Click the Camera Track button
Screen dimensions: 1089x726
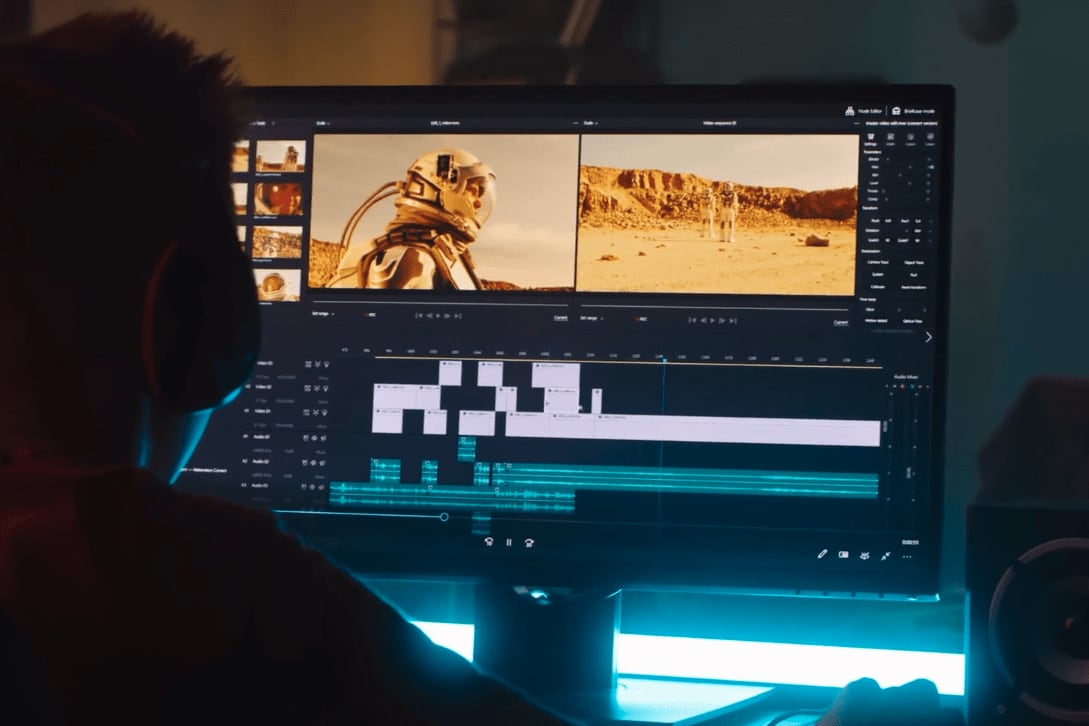(x=877, y=262)
